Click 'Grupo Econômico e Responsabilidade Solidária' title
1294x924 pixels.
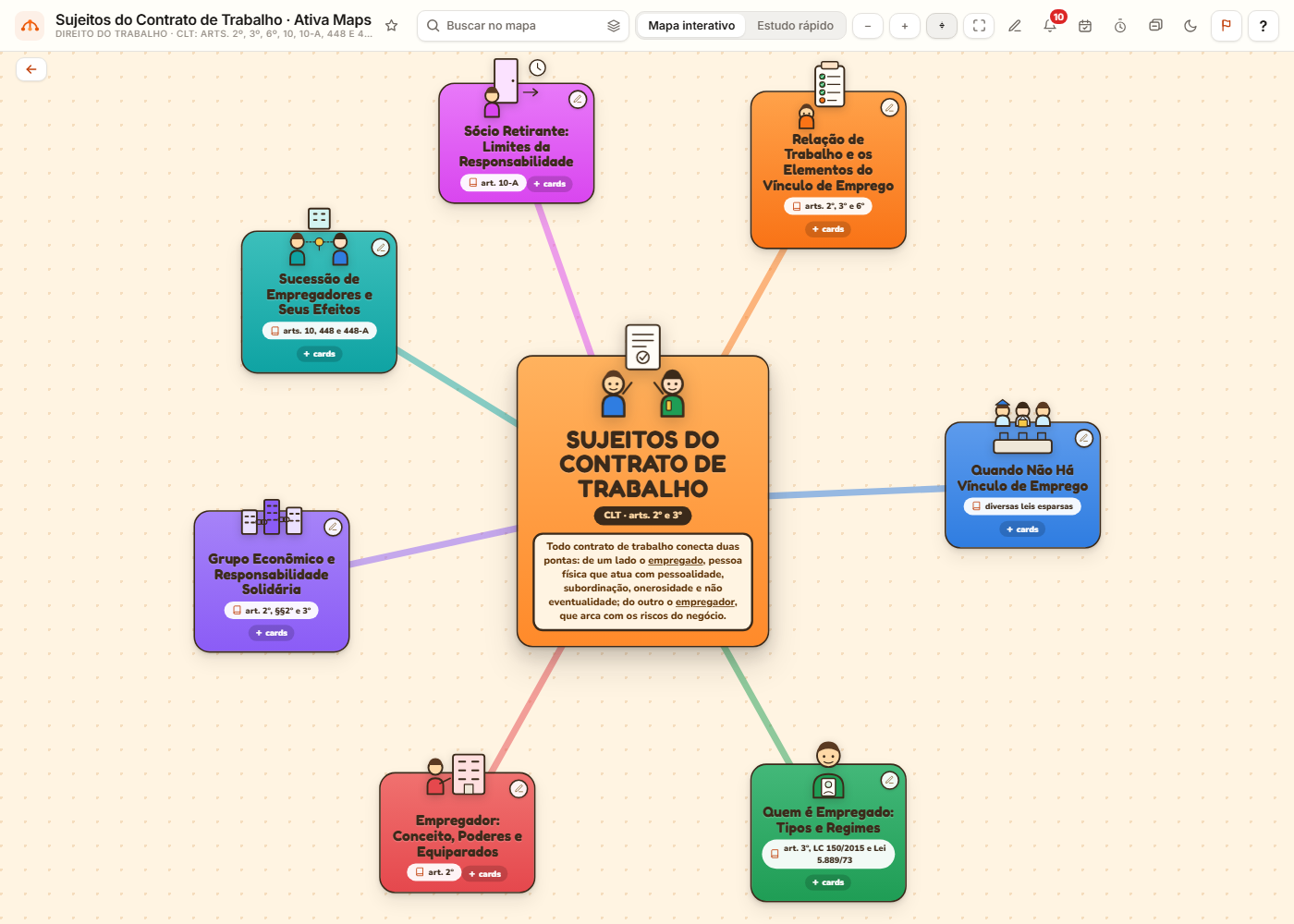272,574
